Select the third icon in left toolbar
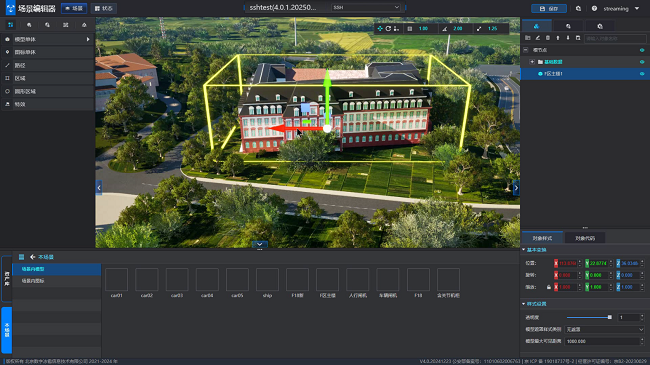The height and width of the screenshot is (365, 650). pos(47,25)
